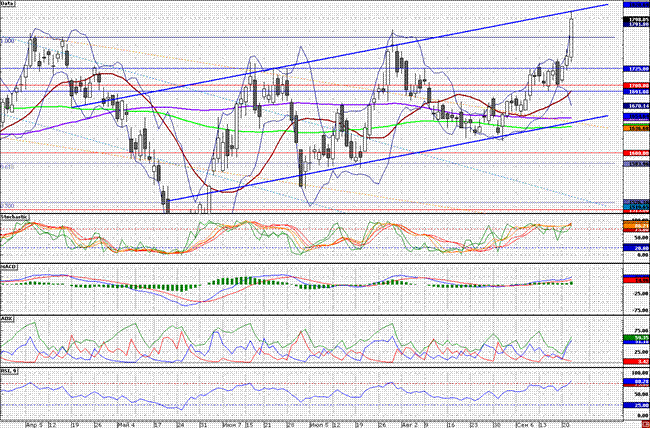
Task: Click the Июл 5 date label
Action: tap(318, 425)
